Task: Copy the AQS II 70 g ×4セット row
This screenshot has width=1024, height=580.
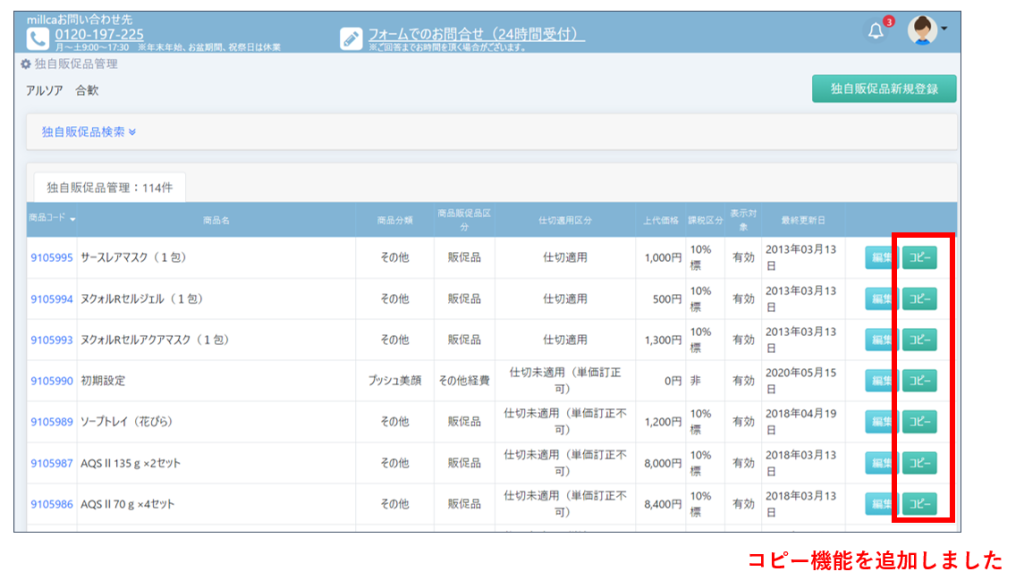Action: (919, 504)
